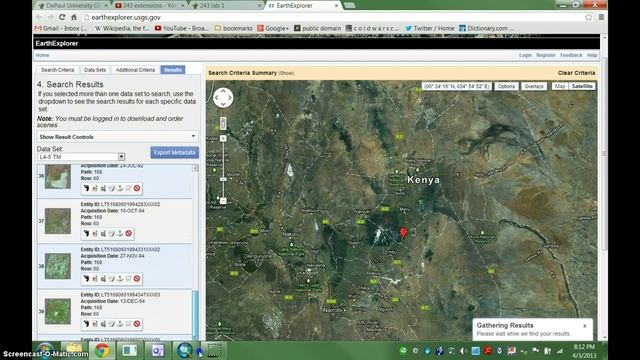Switch map to Map view
640x360 pixels.
coord(560,86)
